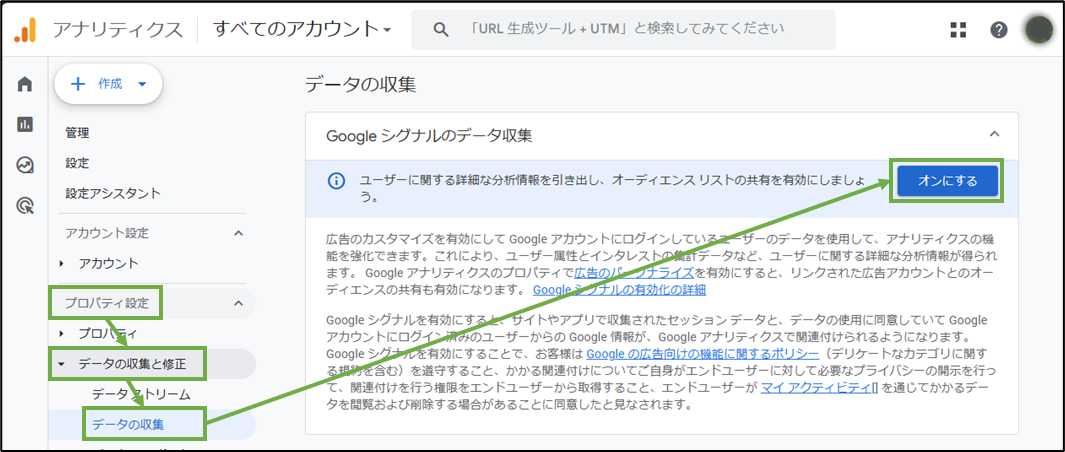
Task: Open データ ストリーム menu entry
Action: coord(141,394)
